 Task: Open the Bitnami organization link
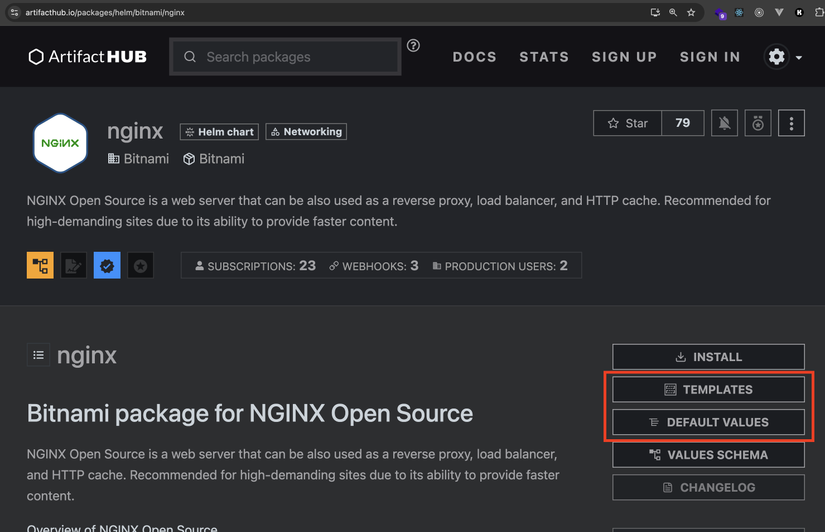138,159
